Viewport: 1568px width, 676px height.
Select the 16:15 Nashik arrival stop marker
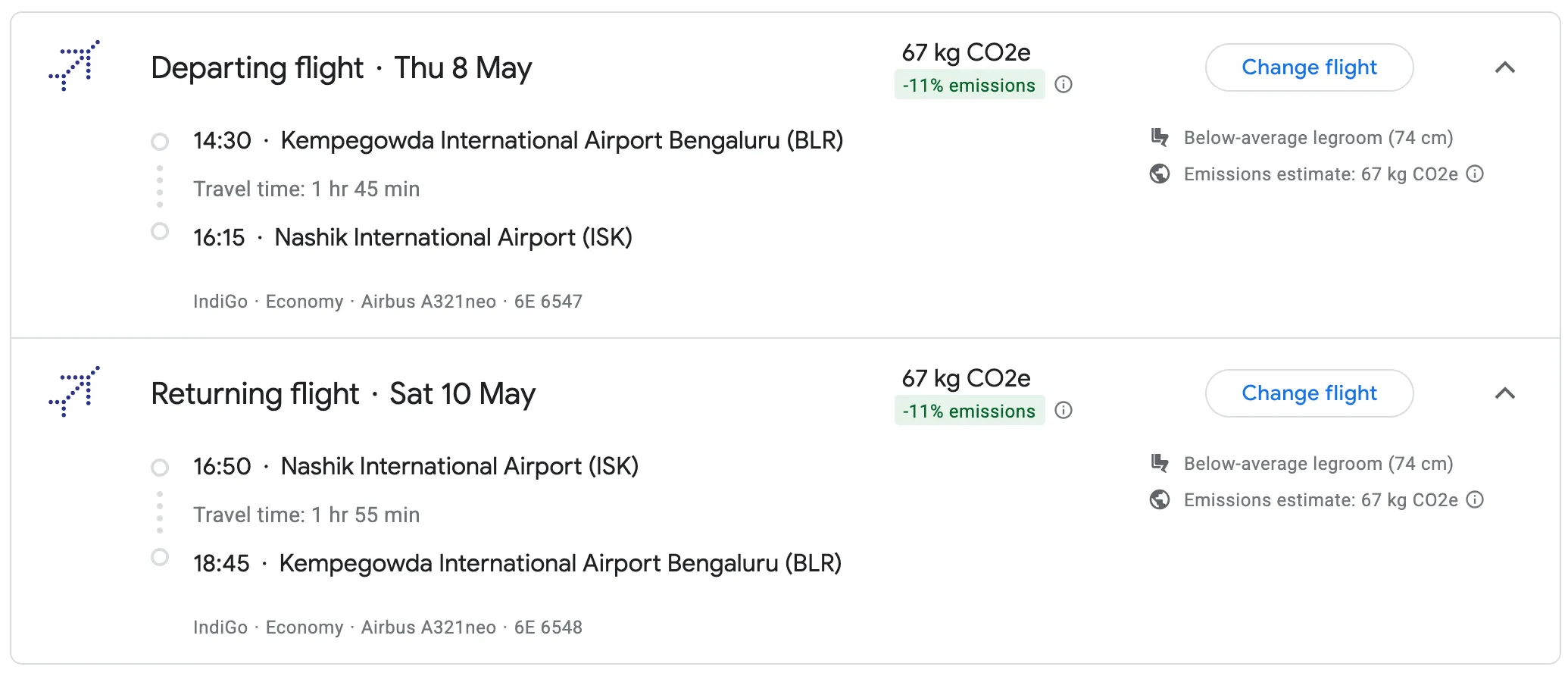160,231
